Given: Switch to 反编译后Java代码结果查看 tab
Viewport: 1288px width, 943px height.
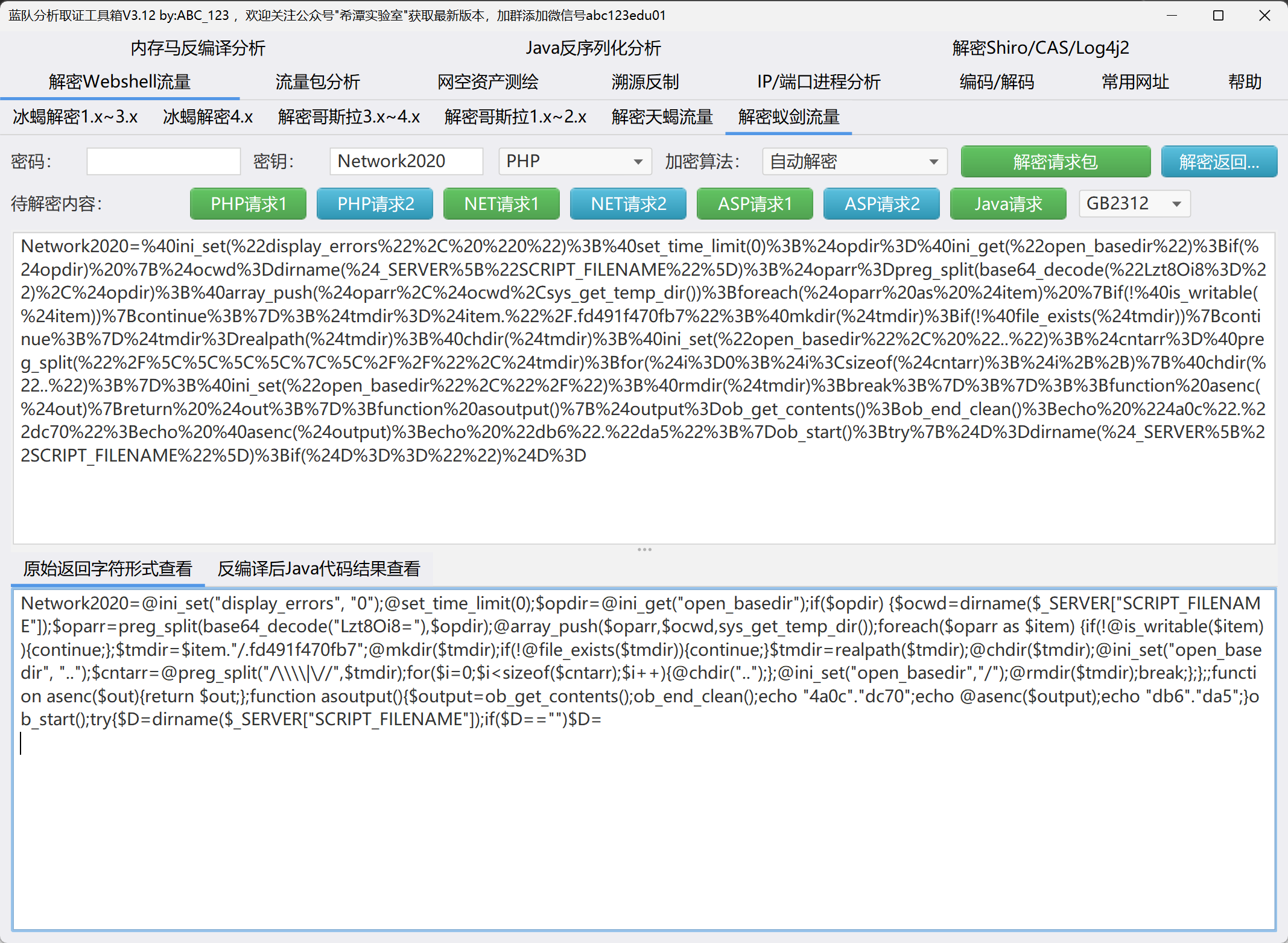Looking at the screenshot, I should [319, 569].
